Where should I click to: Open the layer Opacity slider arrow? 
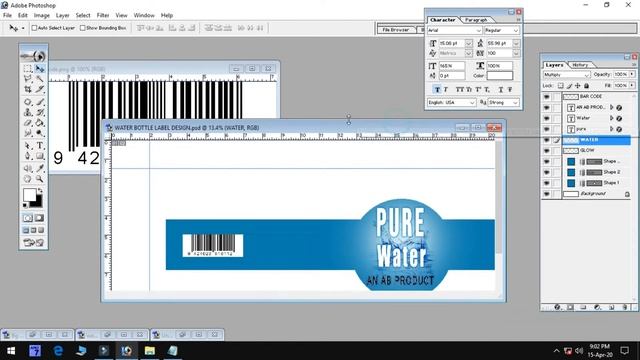click(x=632, y=74)
